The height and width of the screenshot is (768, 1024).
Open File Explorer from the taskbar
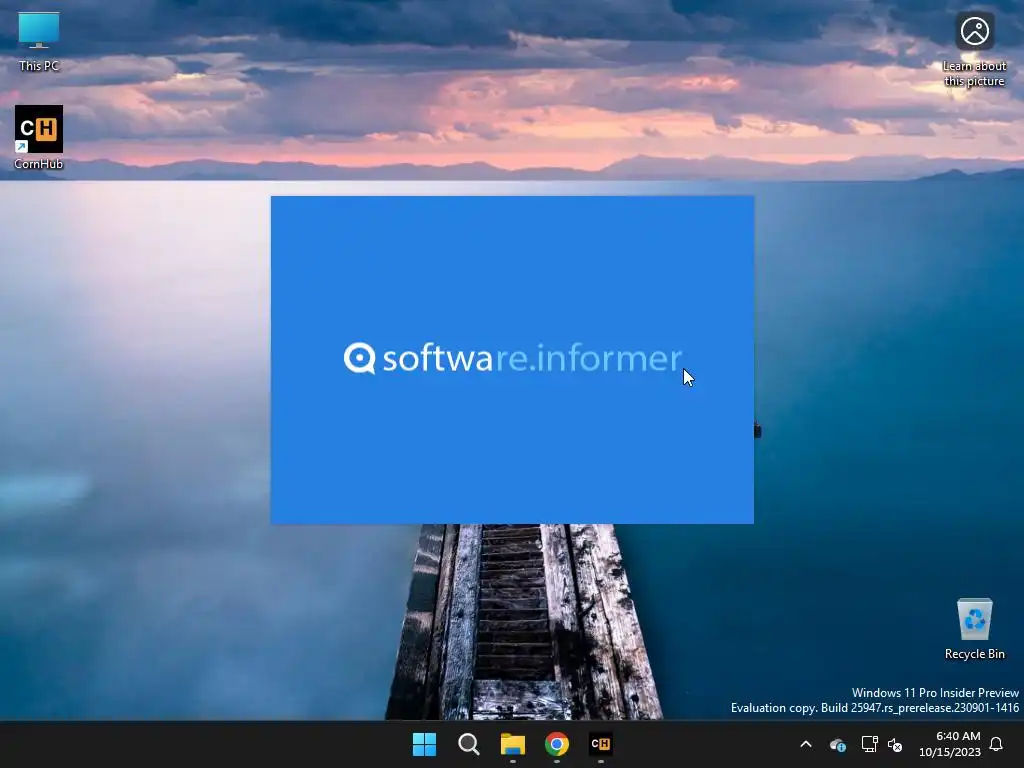(513, 744)
